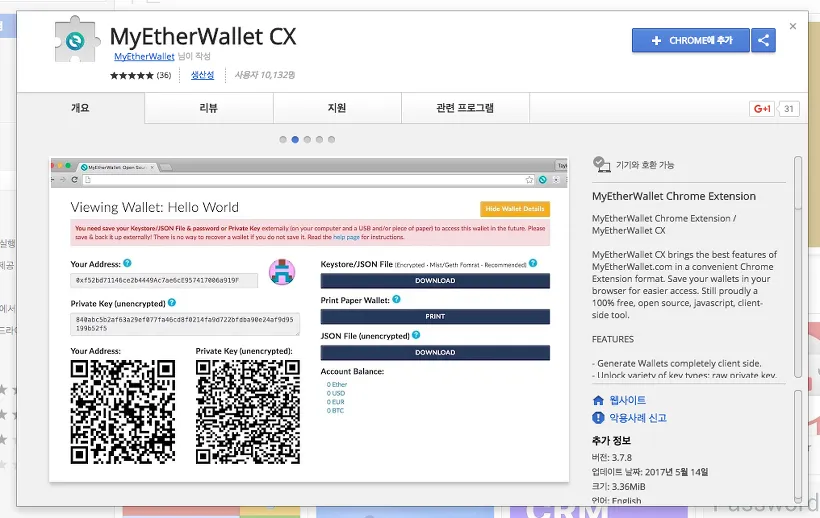Click the '0 USD' balance text
The image size is (820, 518).
(336, 393)
